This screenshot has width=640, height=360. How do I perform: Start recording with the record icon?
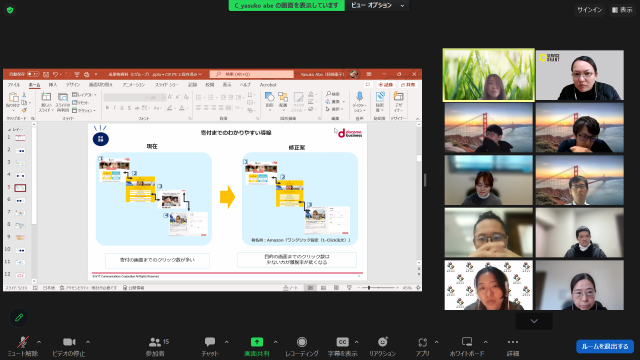pyautogui.click(x=302, y=342)
